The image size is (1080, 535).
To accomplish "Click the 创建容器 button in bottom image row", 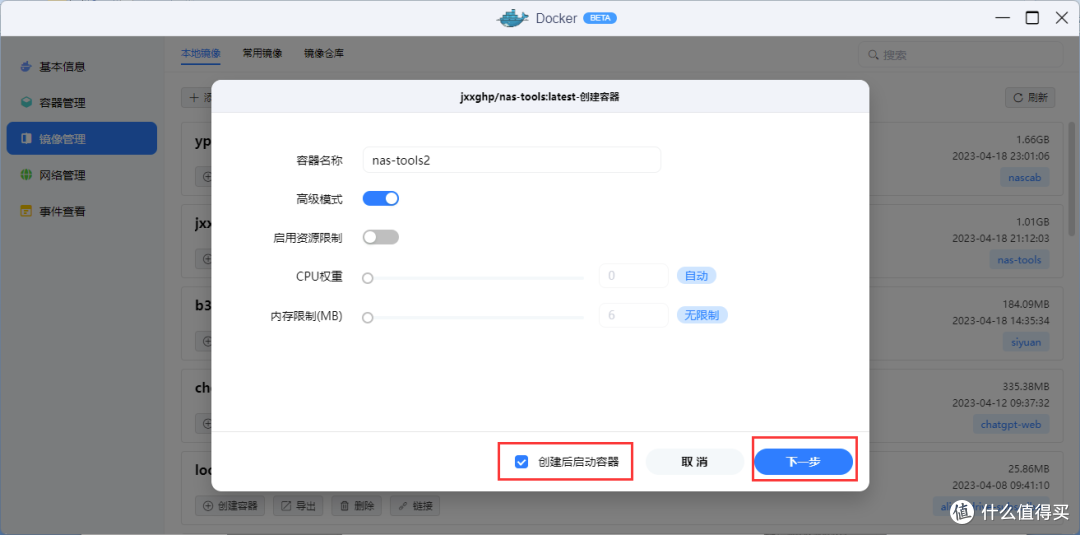I will coord(230,506).
